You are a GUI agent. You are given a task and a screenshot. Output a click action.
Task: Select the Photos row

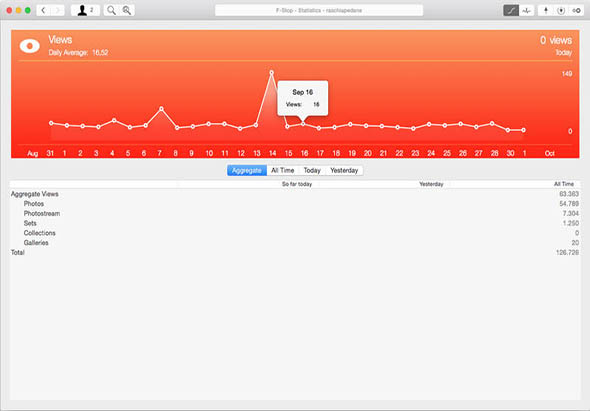tap(295, 204)
